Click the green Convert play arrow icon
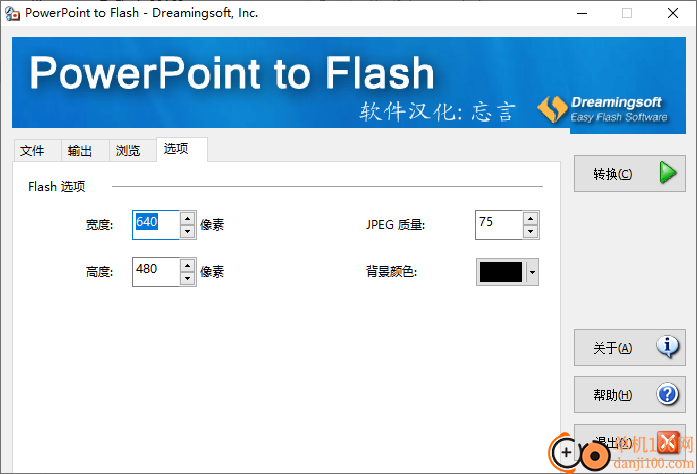 click(668, 173)
